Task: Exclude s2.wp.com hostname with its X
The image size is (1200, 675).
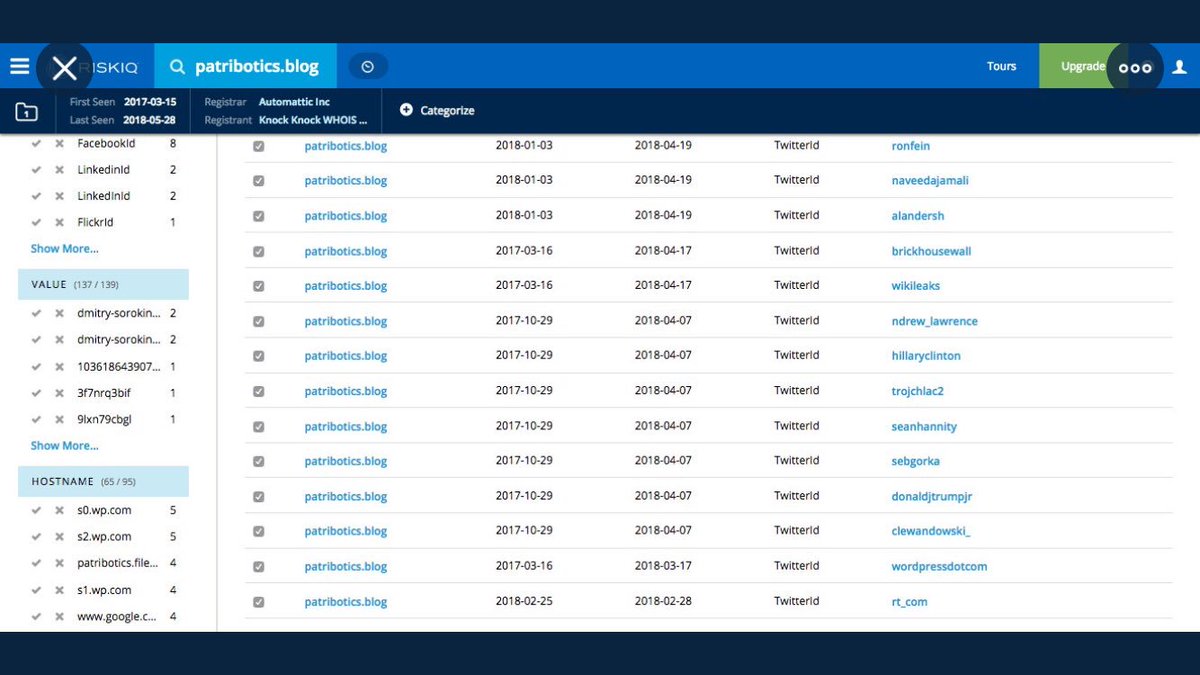Action: [59, 537]
